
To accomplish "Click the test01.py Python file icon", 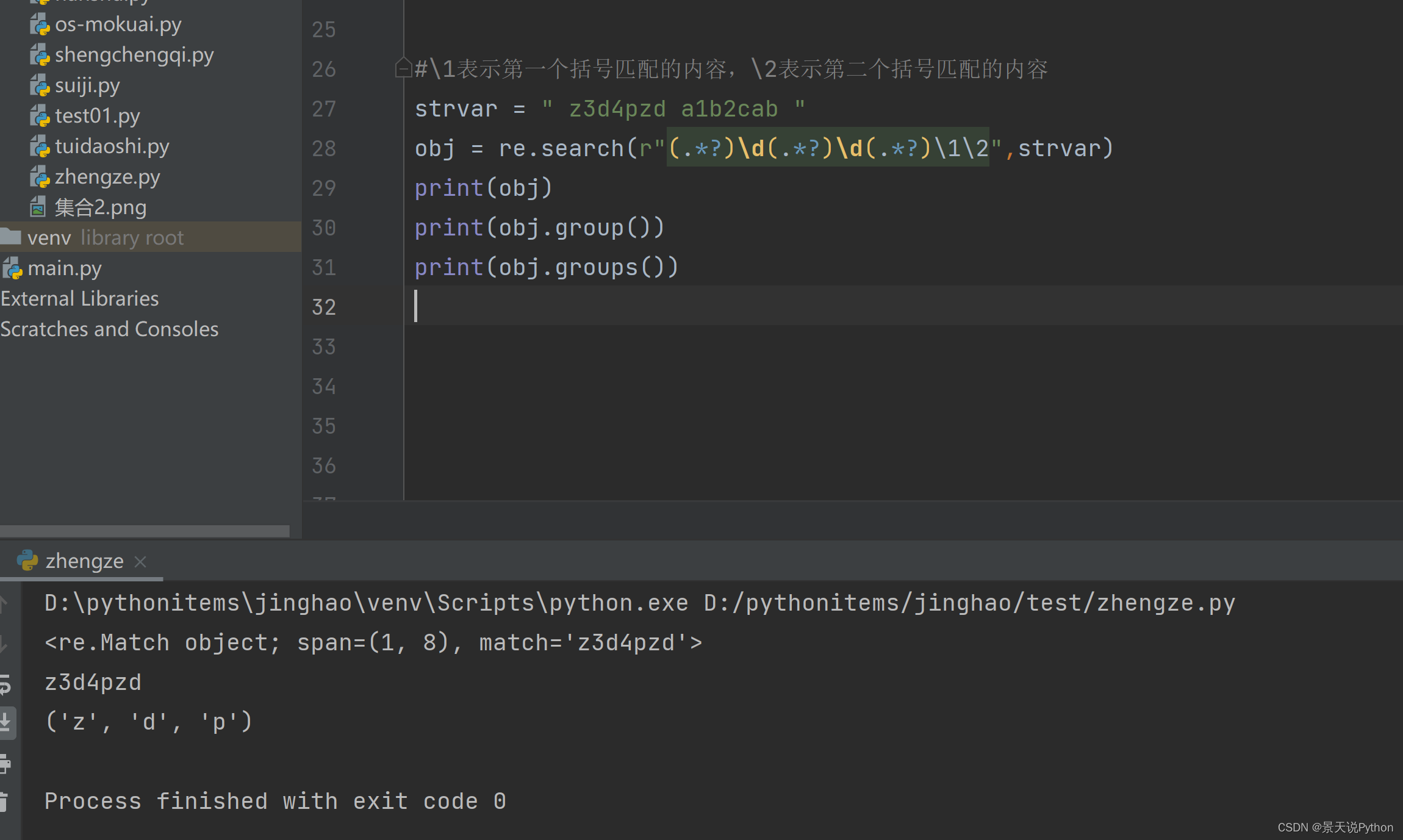I will click(40, 116).
